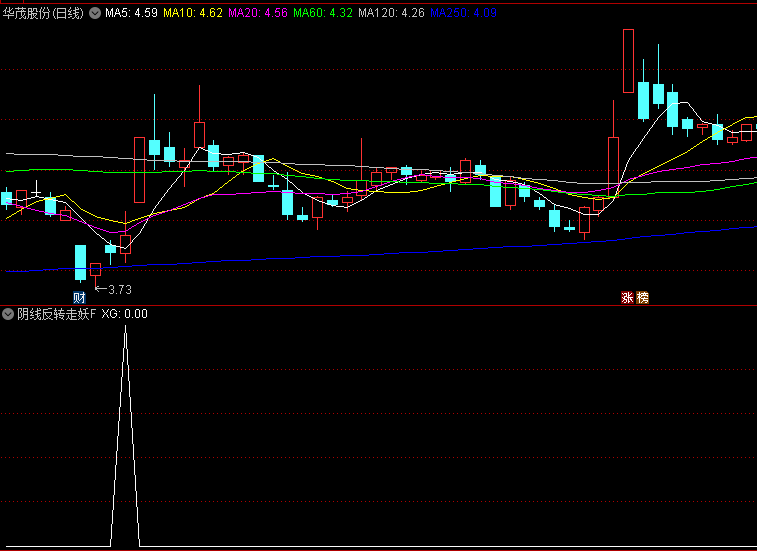Screen dimensions: 757x551
Task: Click the lowest cyan candlestick above 财 marker
Action: pyautogui.click(x=80, y=261)
